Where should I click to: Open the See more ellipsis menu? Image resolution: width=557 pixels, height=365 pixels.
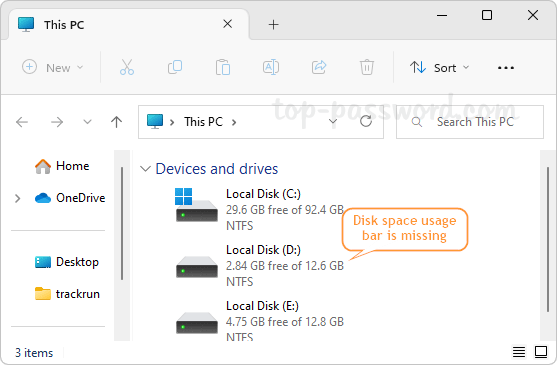[506, 67]
